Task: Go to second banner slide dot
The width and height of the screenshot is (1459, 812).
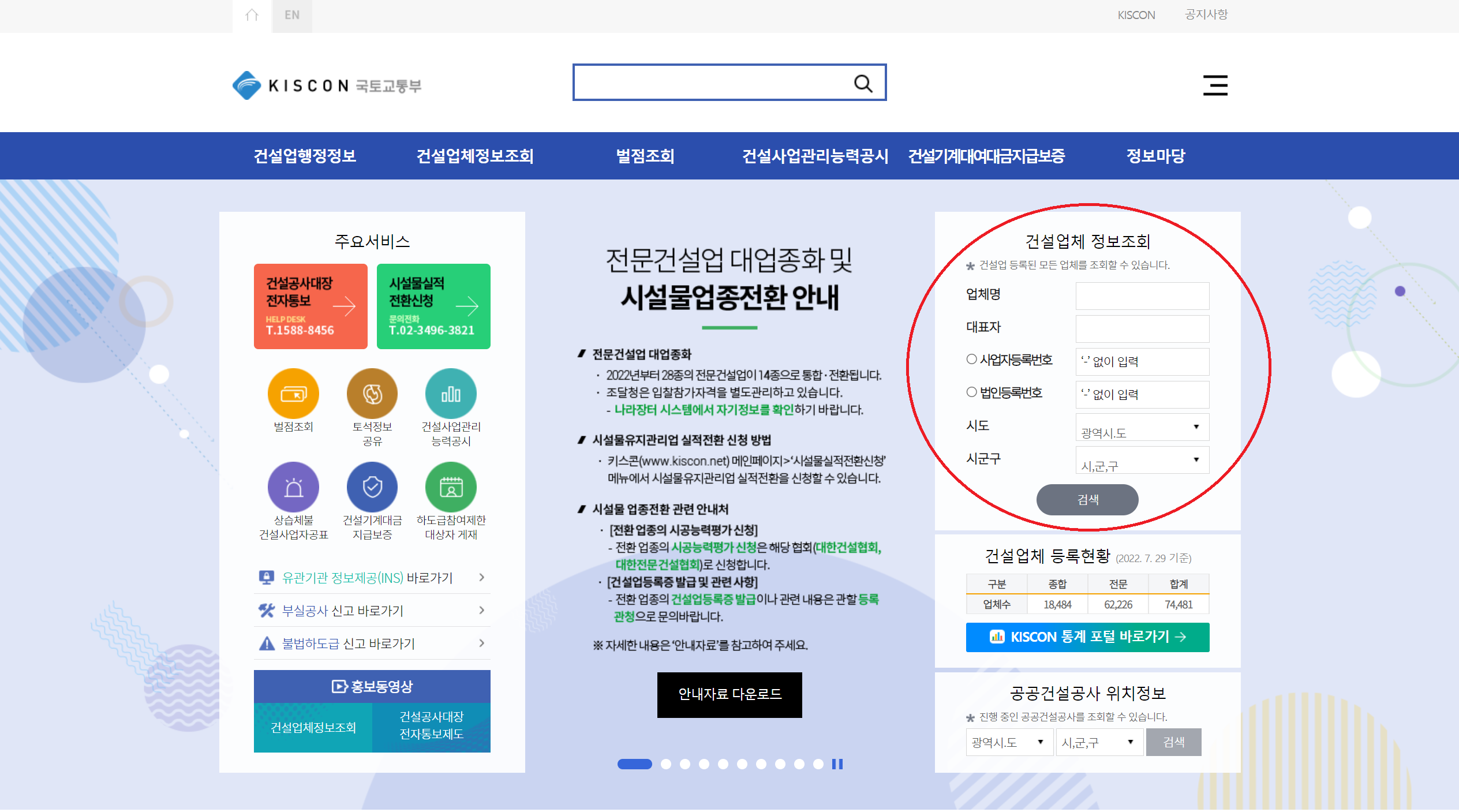Action: click(x=665, y=764)
